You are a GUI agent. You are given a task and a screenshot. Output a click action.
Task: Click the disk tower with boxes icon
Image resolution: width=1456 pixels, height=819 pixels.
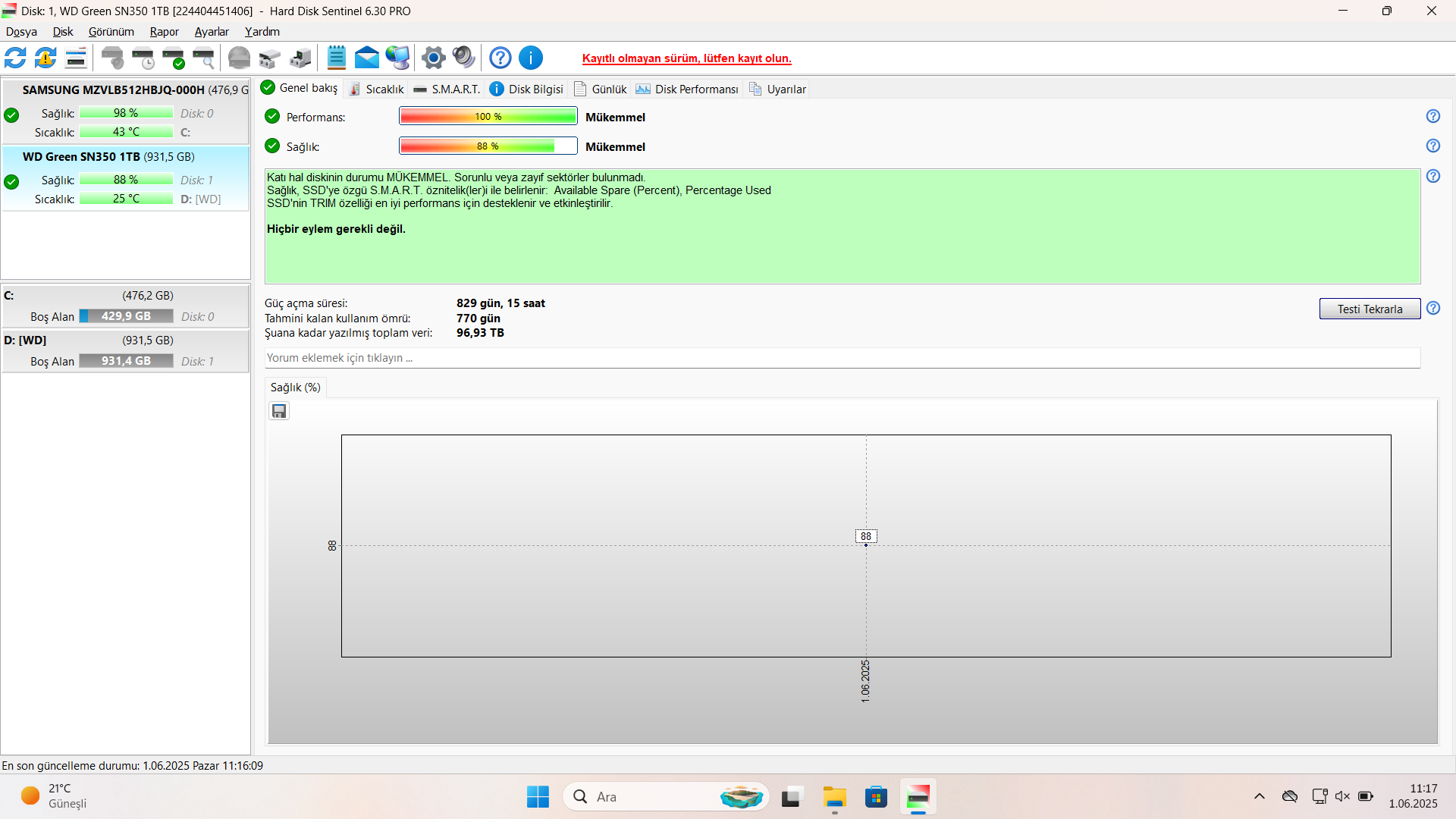click(300, 58)
